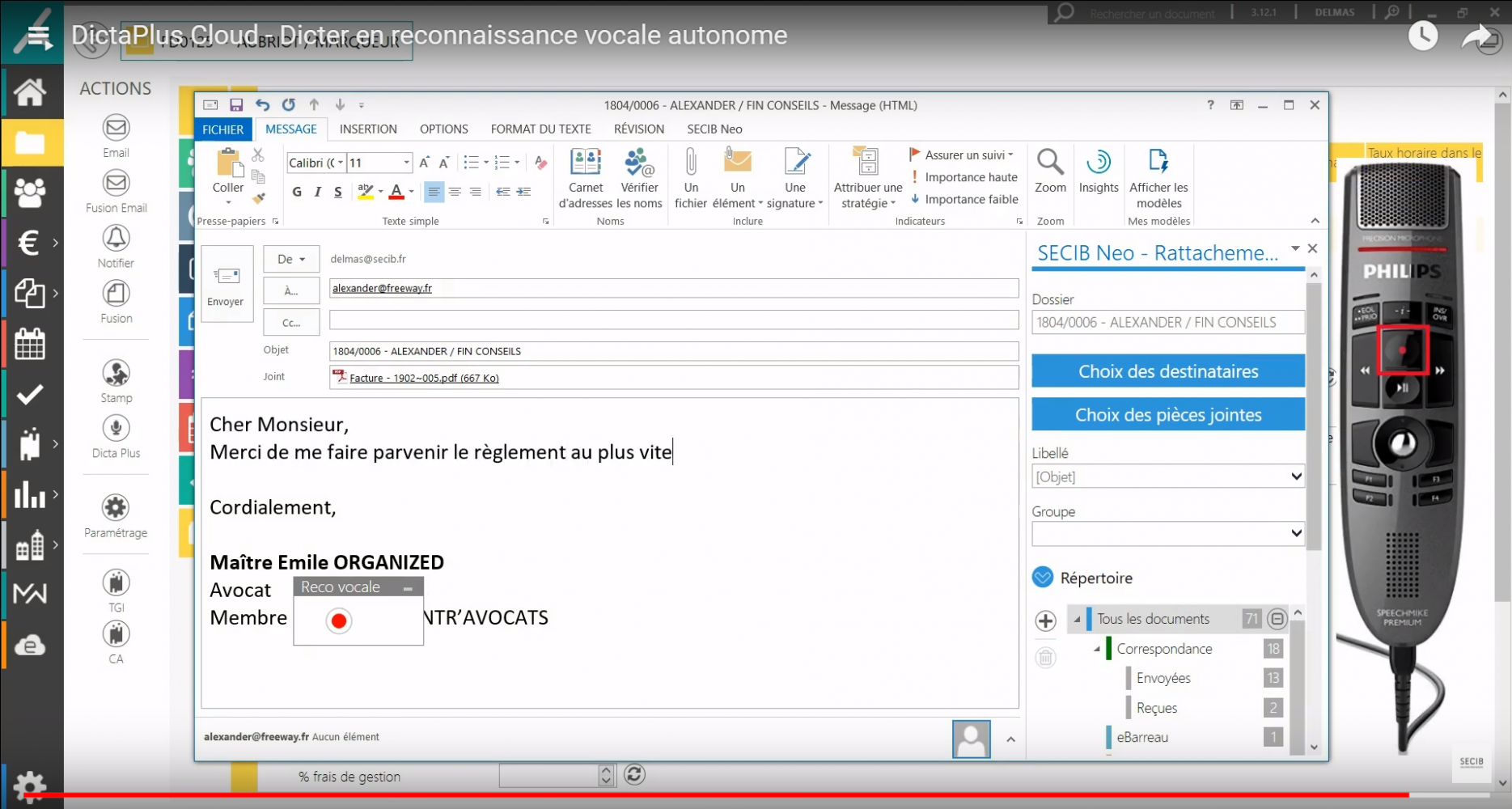The width and height of the screenshot is (1512, 809).
Task: Open calendar icon in left sidebar
Action: click(30, 344)
